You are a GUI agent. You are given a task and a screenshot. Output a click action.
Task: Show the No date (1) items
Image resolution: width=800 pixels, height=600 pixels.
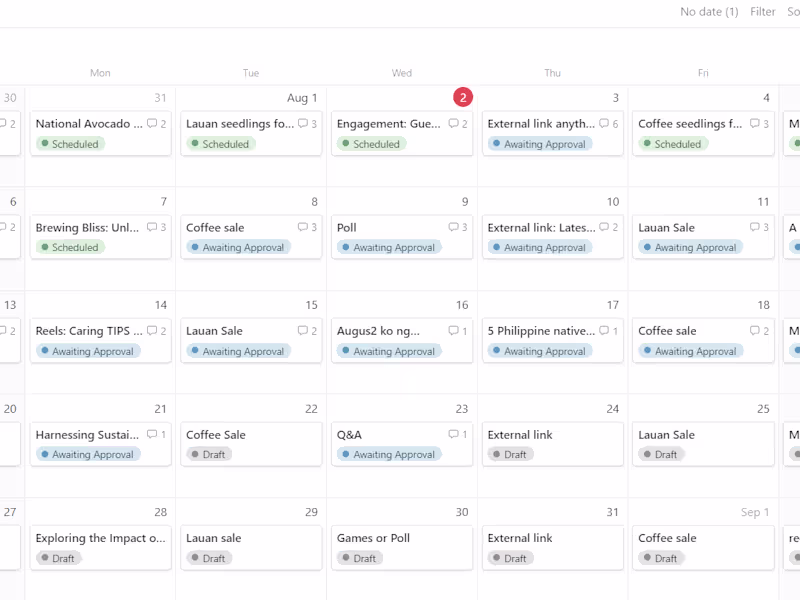tap(709, 12)
